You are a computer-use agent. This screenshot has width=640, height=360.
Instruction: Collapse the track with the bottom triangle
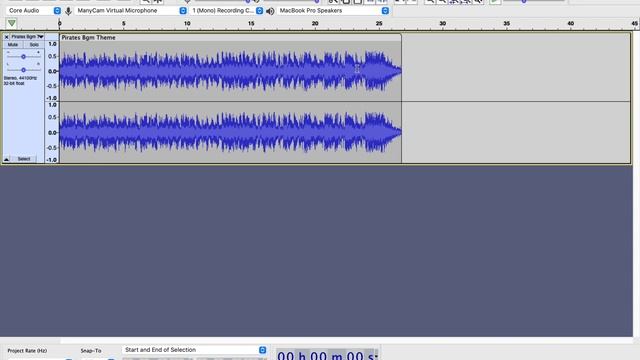point(7,159)
